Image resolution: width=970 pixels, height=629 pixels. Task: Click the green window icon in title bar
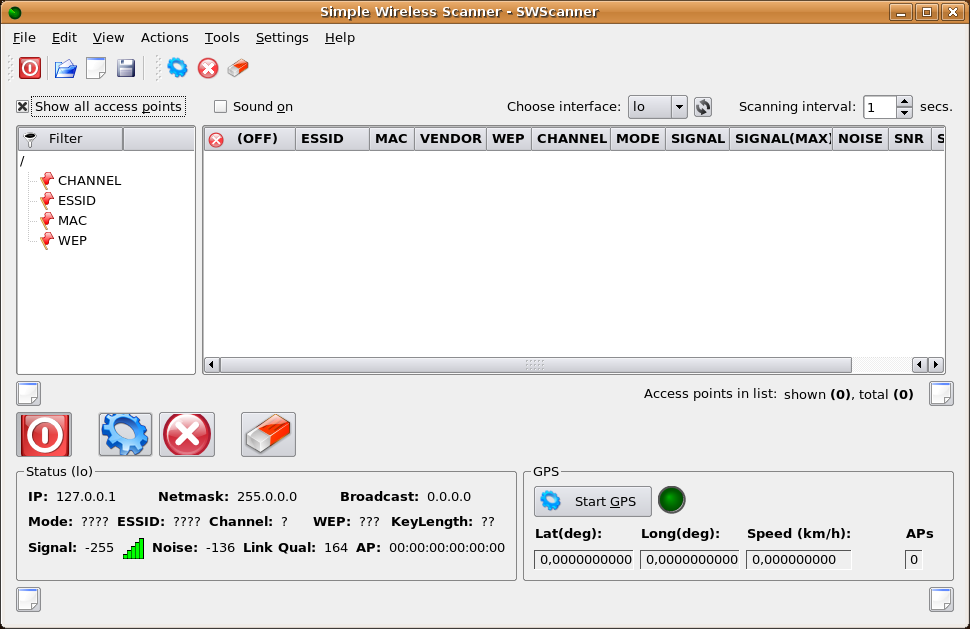coord(15,12)
